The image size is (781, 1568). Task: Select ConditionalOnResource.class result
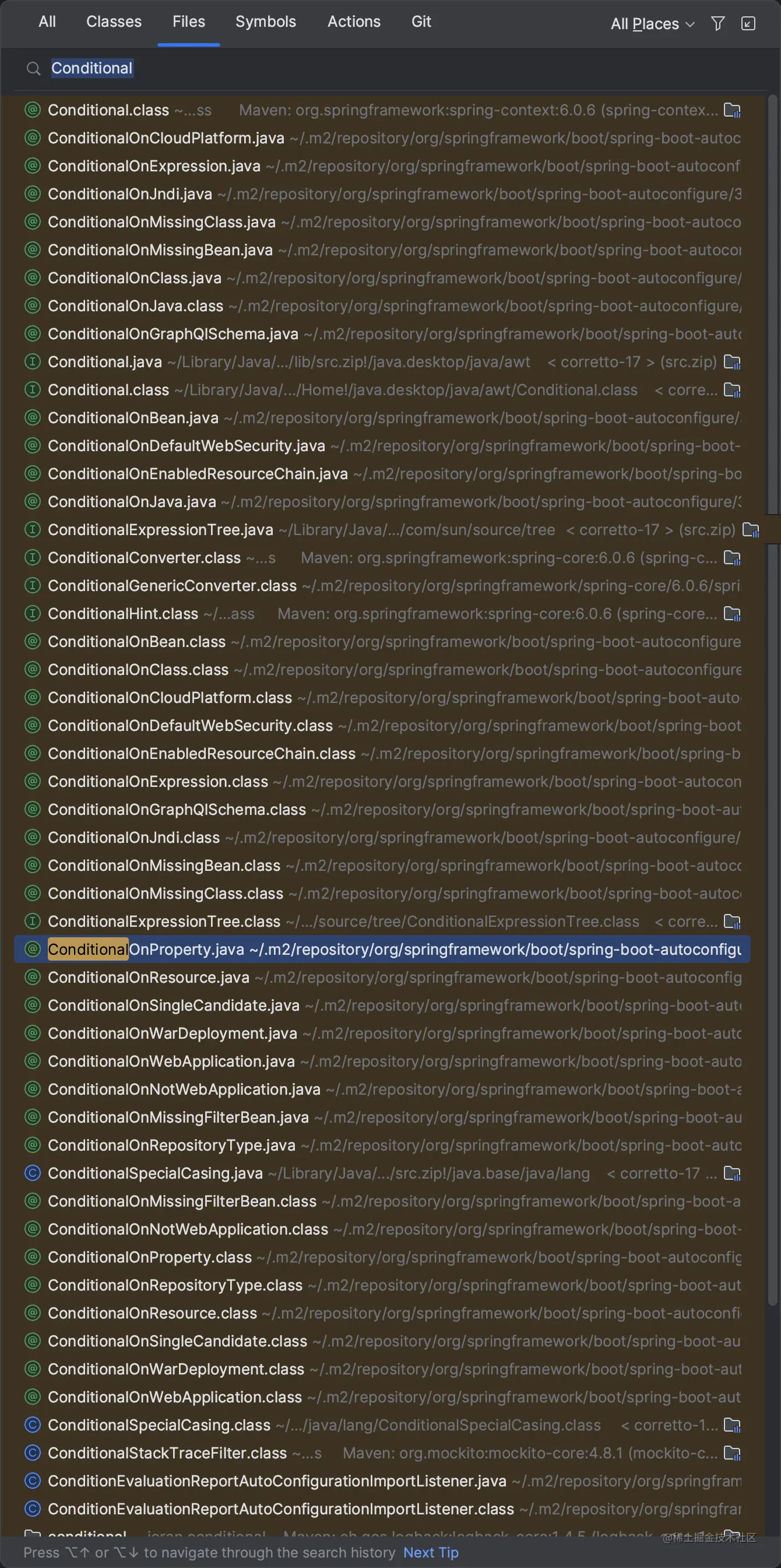pyautogui.click(x=382, y=1314)
